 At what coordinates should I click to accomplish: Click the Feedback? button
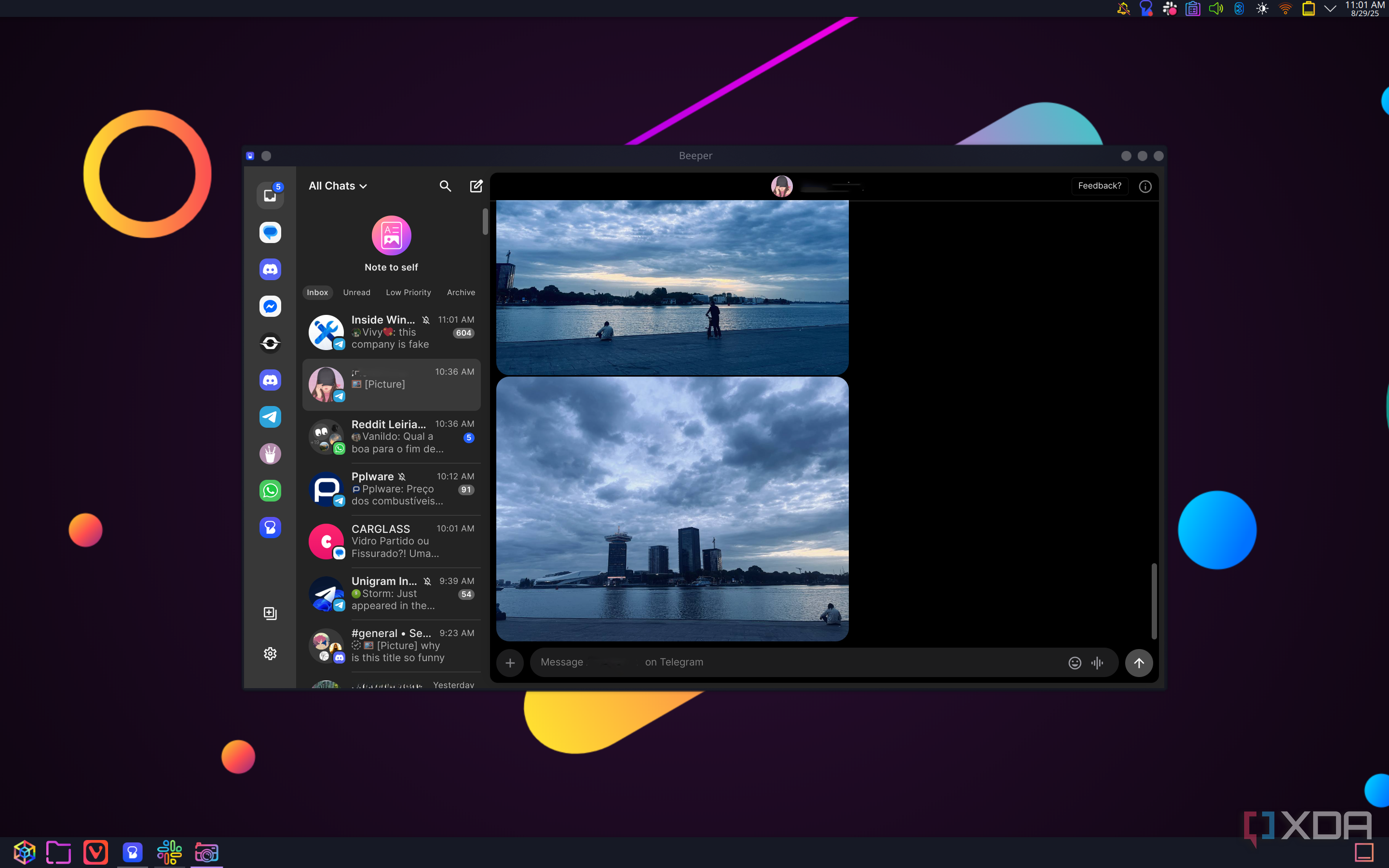1099,186
